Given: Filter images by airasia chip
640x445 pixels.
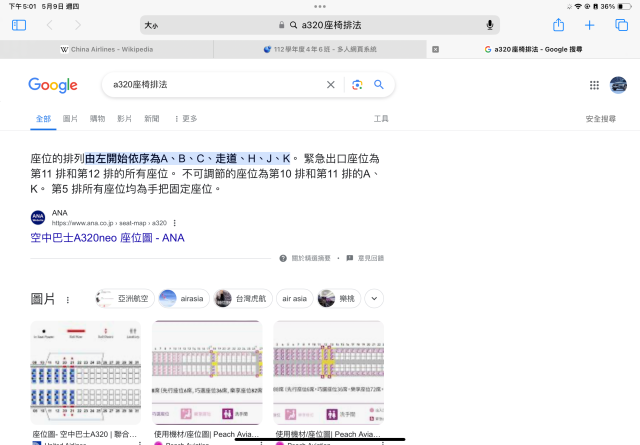Looking at the screenshot, I should click(x=184, y=298).
